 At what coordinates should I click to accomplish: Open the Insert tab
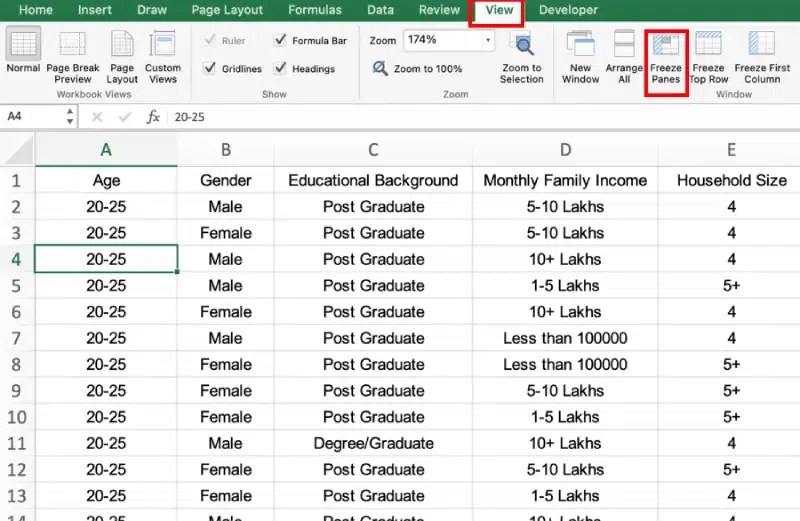pos(94,10)
